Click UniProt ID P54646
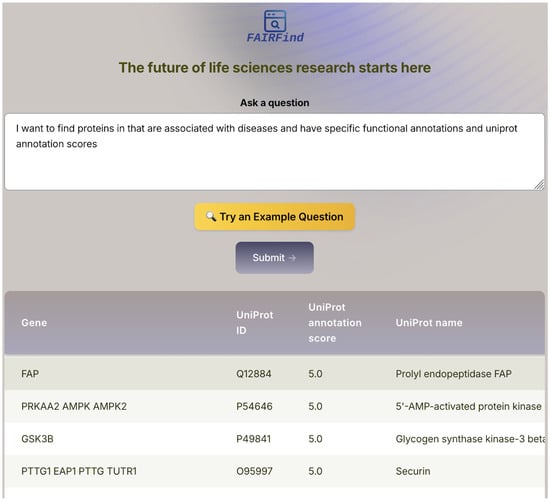The width and height of the screenshot is (550, 502). coord(254,406)
